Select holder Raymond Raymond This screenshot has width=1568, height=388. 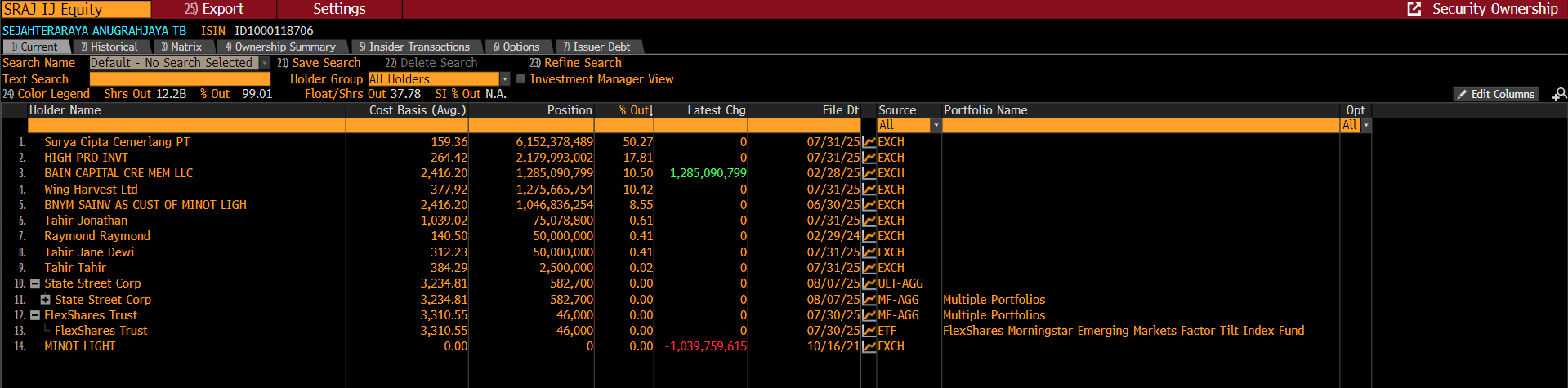pyautogui.click(x=97, y=236)
